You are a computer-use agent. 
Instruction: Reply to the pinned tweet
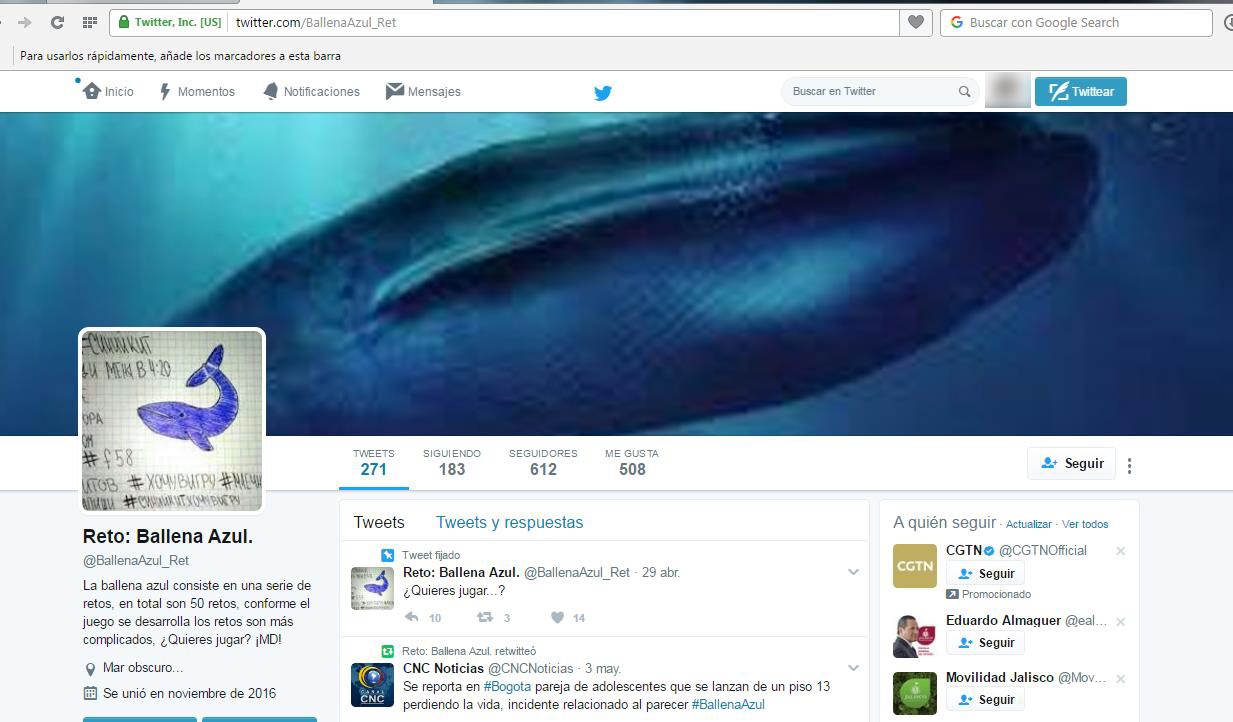(412, 617)
